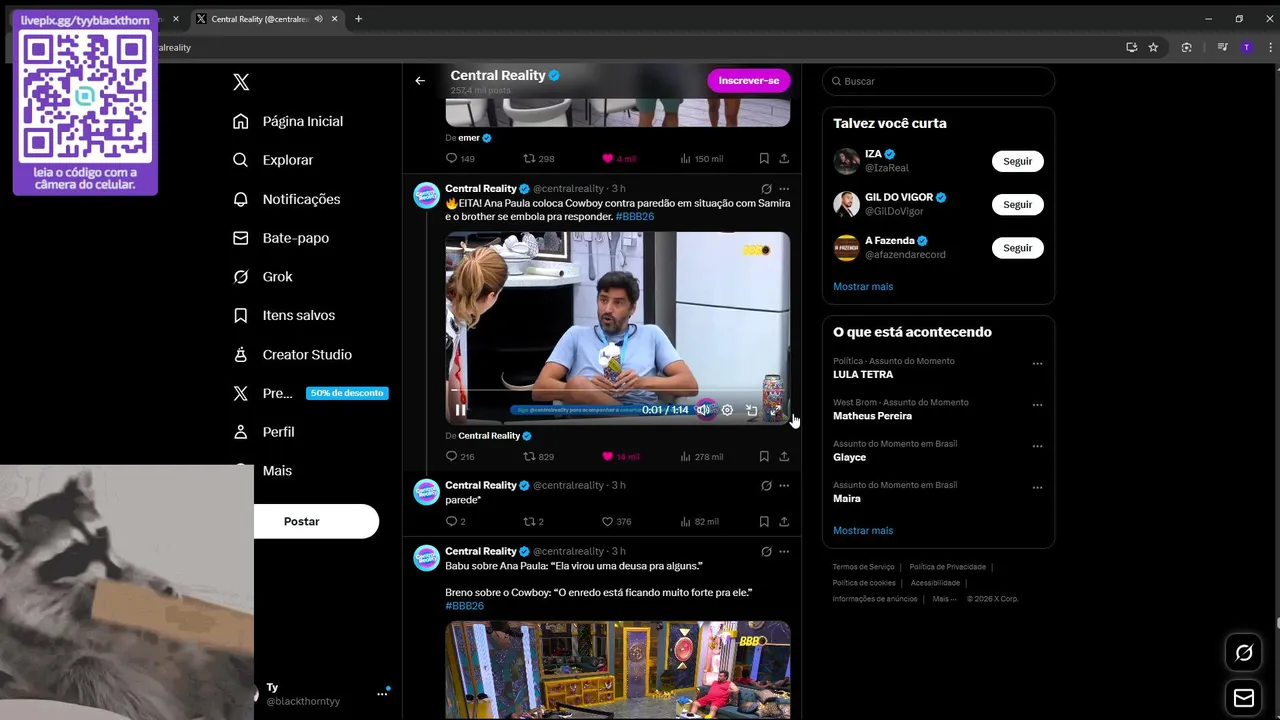Open floating Grok button at bottom right
1280x720 pixels.
tap(1244, 653)
